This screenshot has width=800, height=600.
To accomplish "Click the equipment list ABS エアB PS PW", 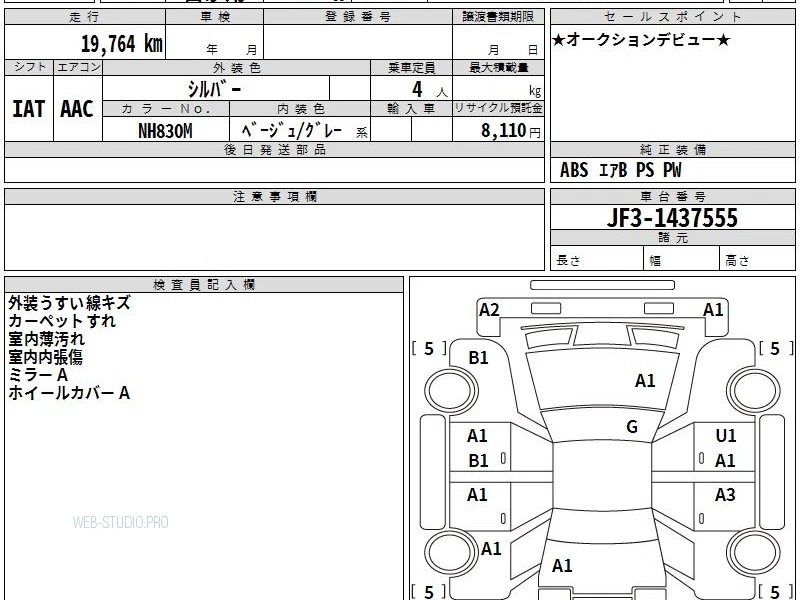I will (620, 170).
